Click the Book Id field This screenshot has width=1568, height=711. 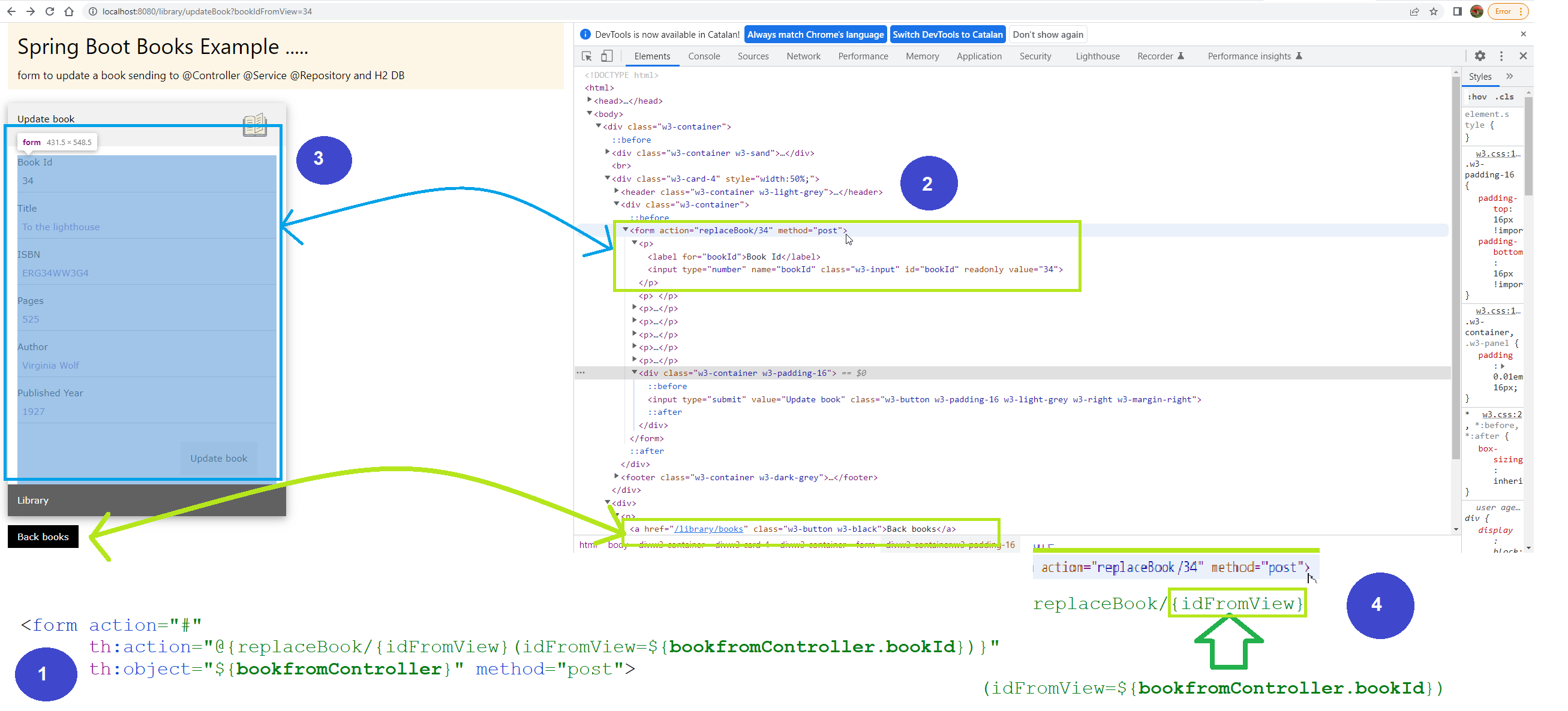point(147,180)
